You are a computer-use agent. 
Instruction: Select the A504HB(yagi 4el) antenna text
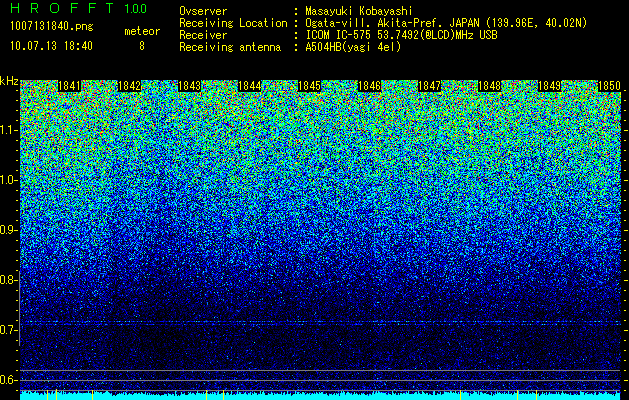(353, 47)
